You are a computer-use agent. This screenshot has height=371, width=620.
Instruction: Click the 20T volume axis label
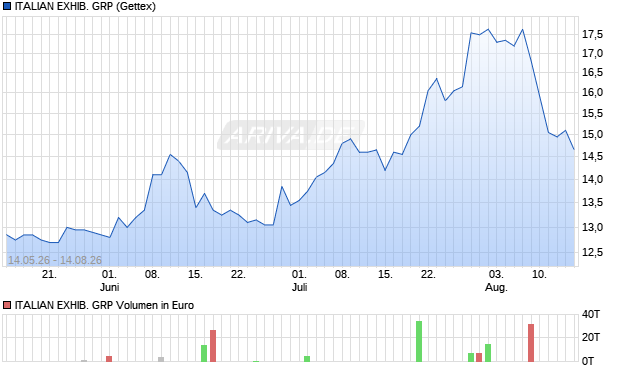coord(591,337)
